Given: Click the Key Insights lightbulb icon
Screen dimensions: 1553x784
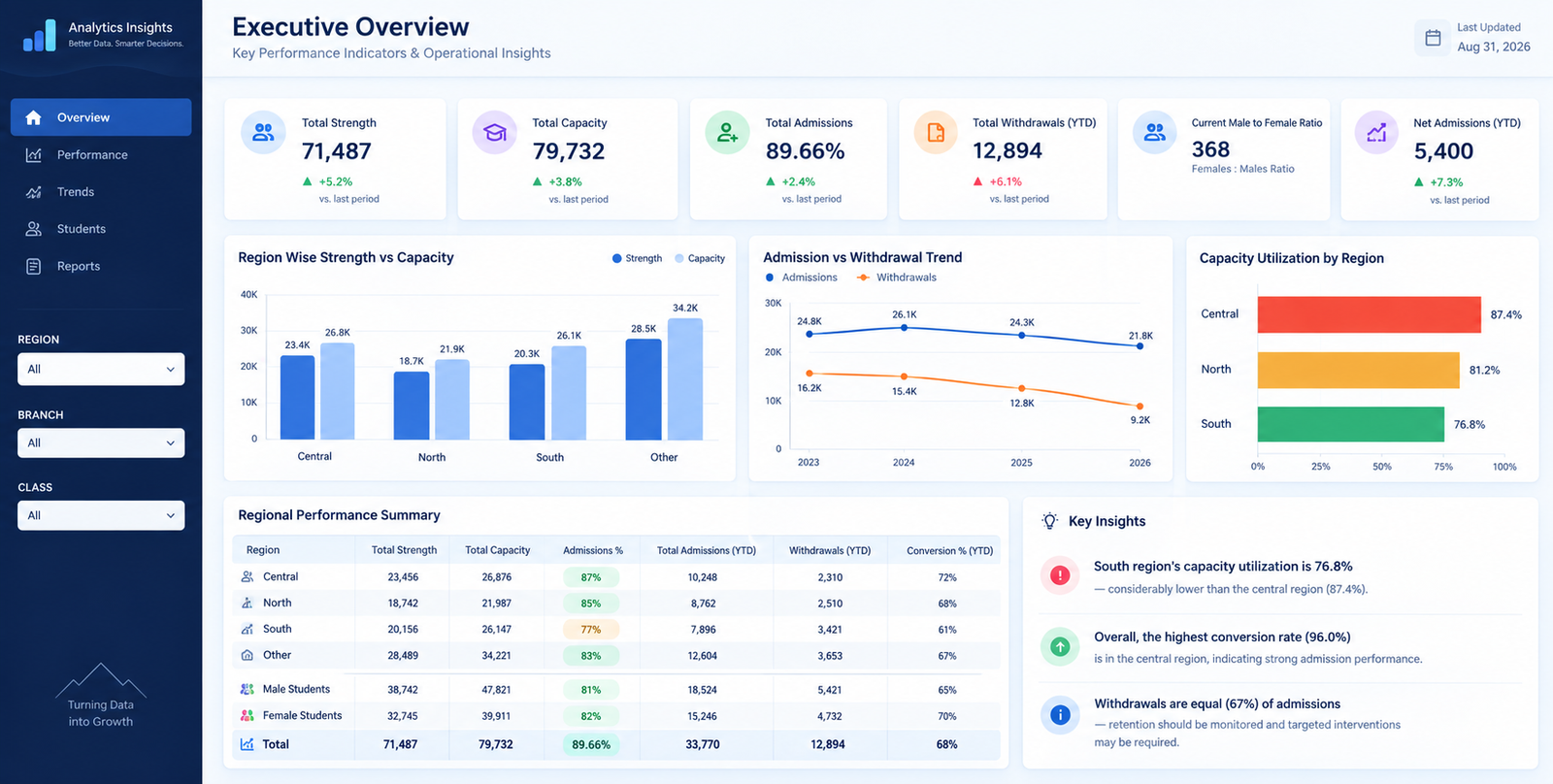Looking at the screenshot, I should coord(1049,521).
